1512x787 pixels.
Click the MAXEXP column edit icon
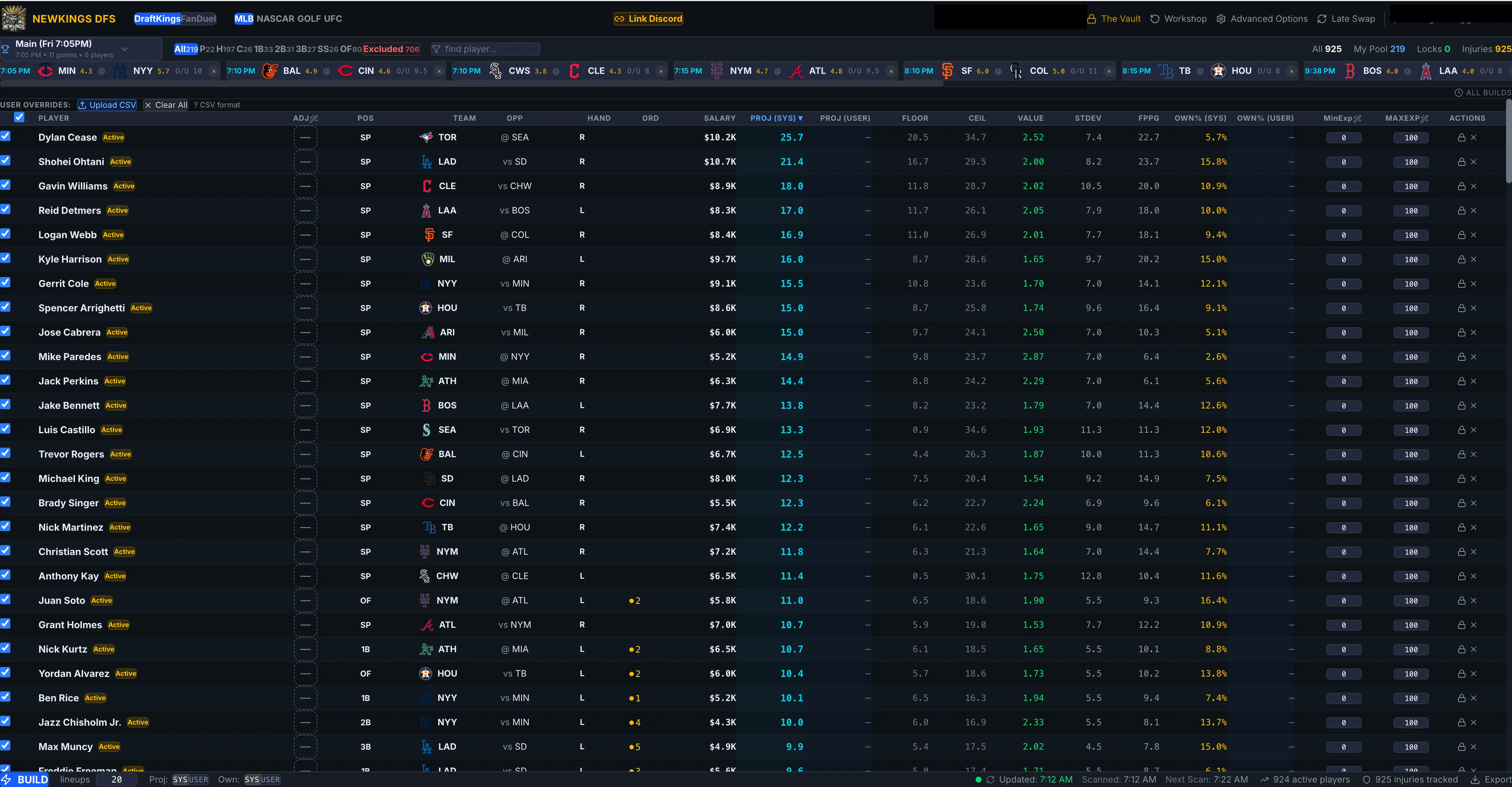1425,119
